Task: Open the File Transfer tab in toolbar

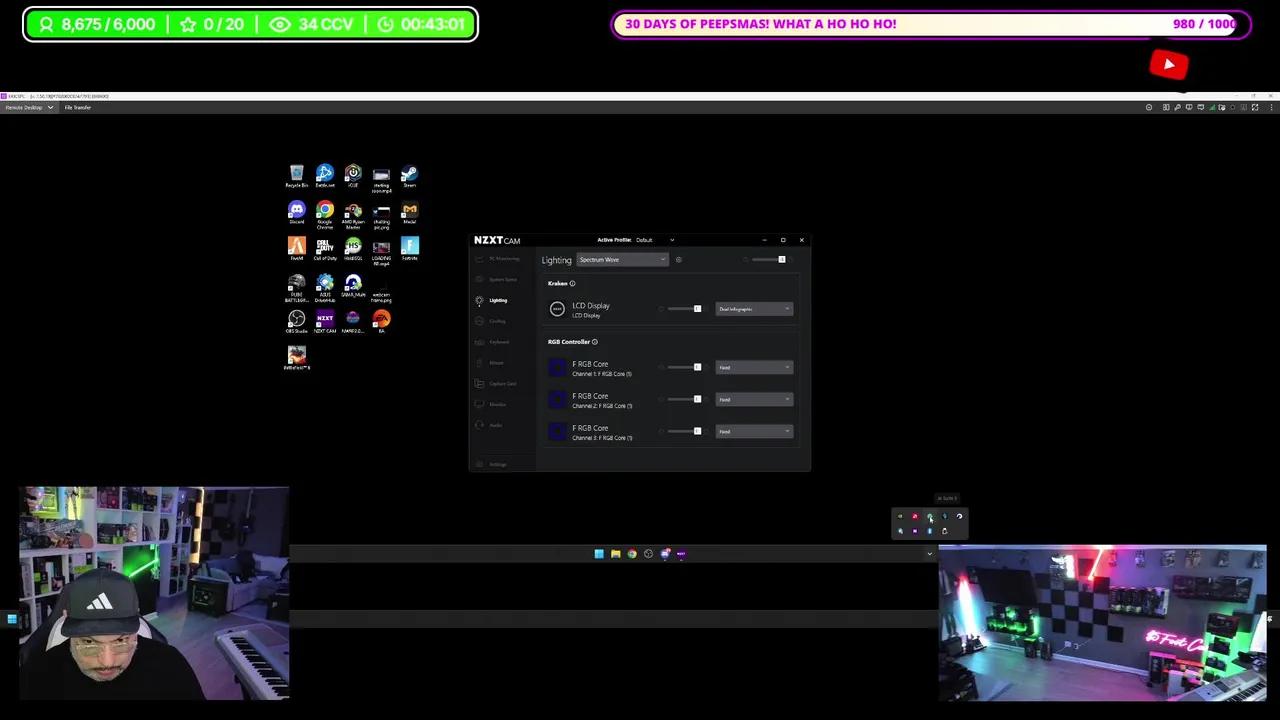Action: point(78,107)
